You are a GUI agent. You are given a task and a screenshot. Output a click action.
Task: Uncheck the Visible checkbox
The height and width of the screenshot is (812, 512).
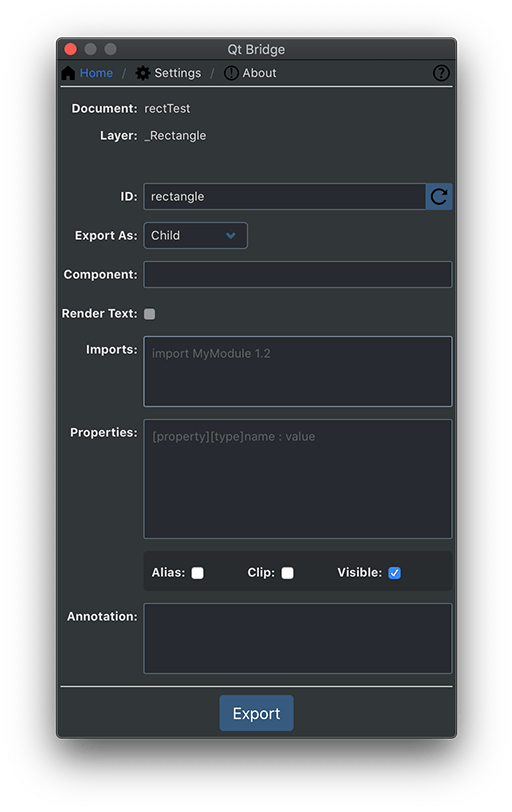394,573
